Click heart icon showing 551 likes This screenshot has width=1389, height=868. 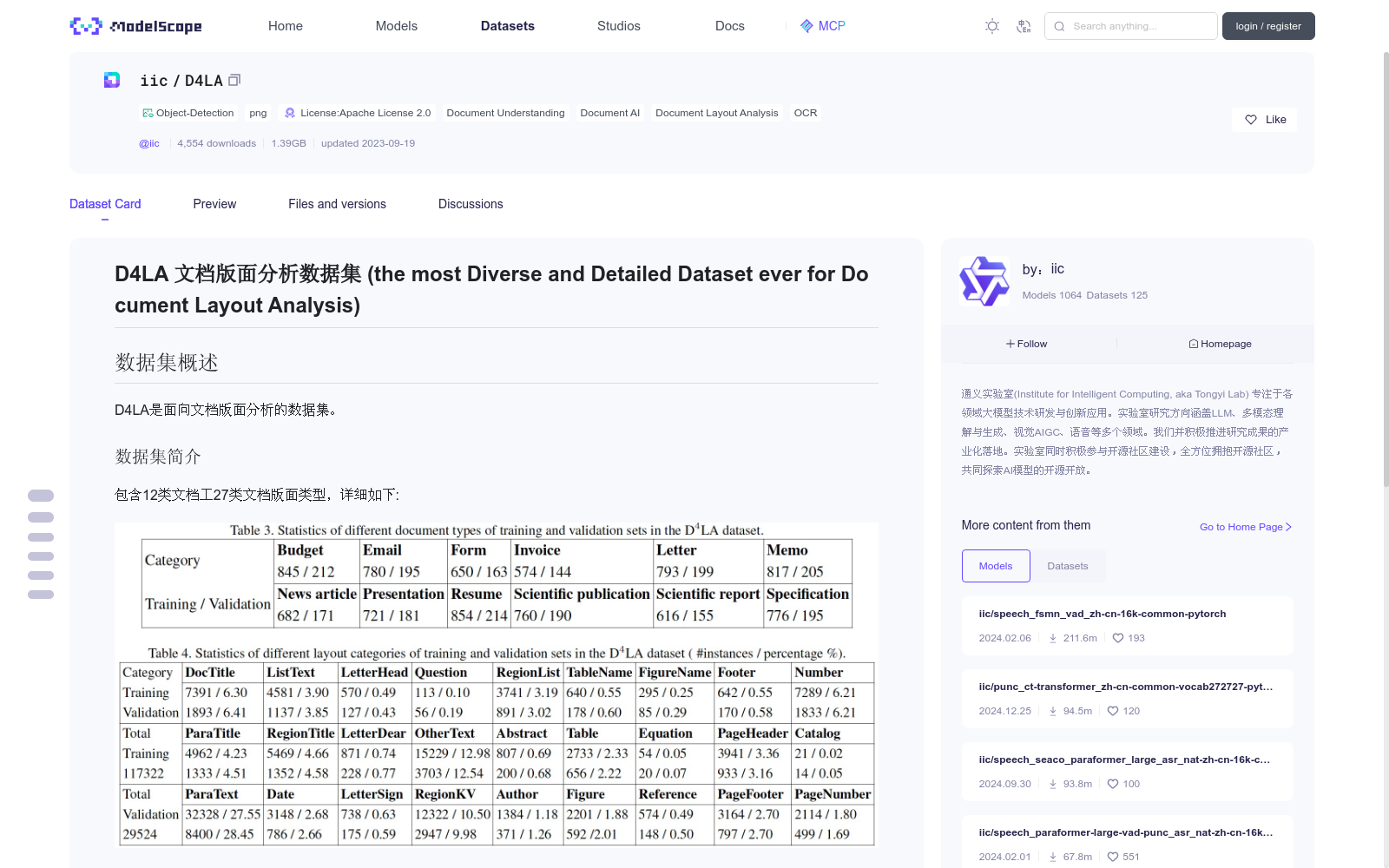(x=1113, y=857)
